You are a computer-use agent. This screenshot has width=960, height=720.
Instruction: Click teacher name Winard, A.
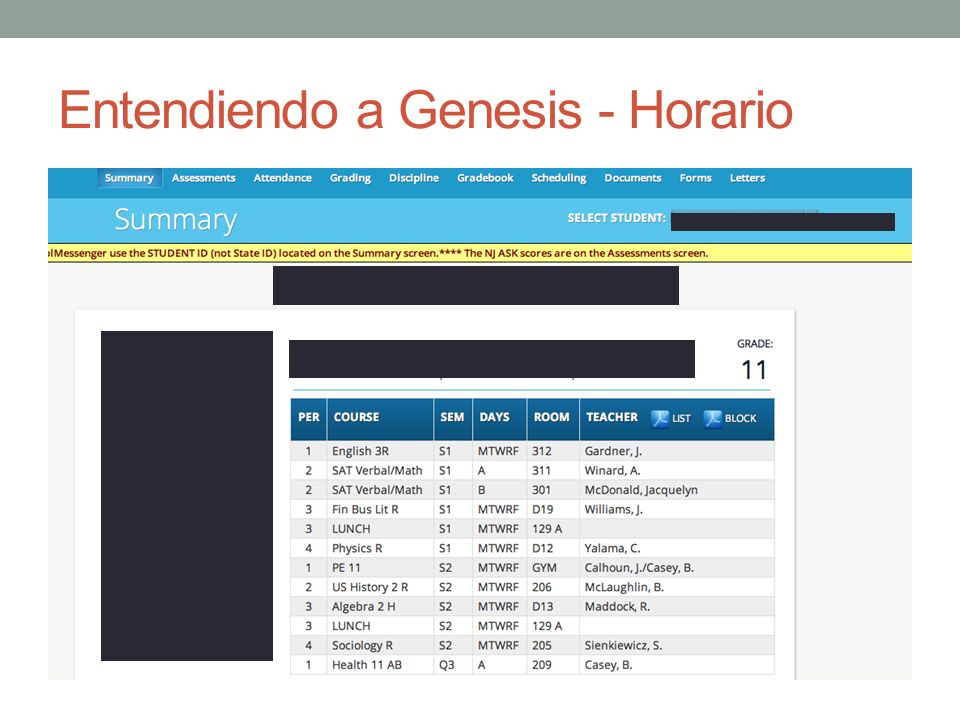tap(612, 471)
